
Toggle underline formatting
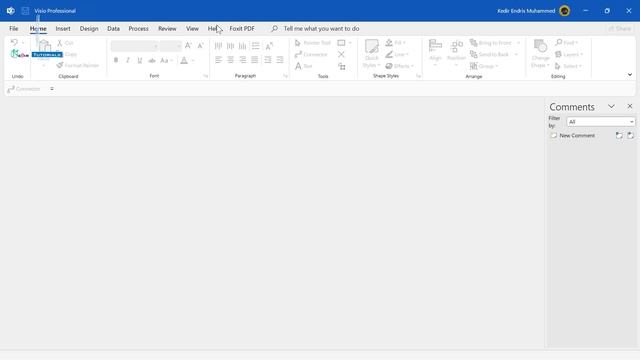(140, 60)
